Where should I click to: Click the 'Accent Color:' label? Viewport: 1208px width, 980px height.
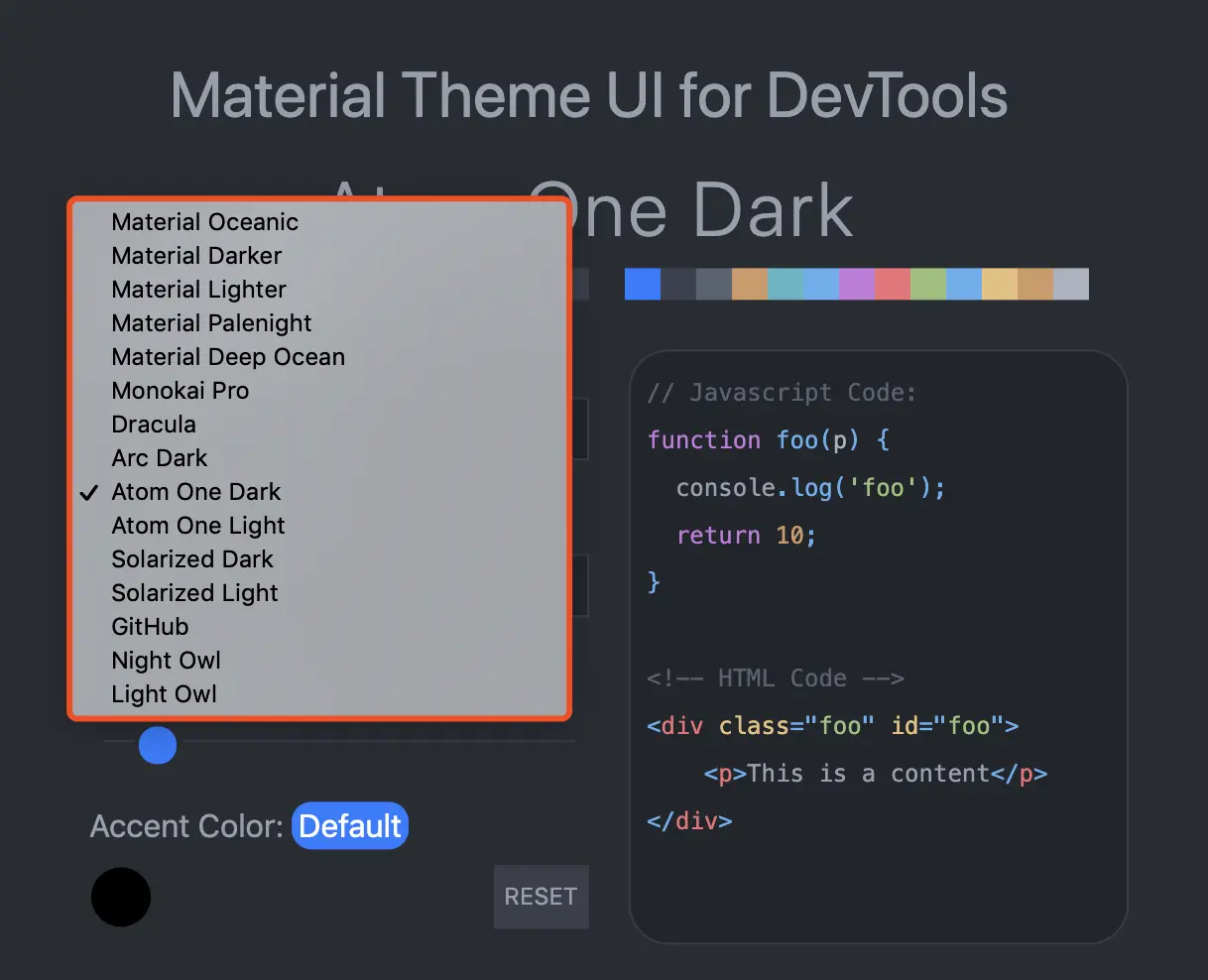[187, 826]
